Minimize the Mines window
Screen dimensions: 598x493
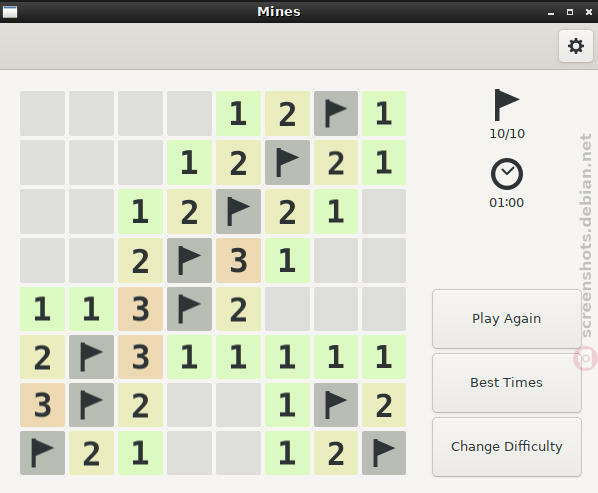click(x=551, y=13)
